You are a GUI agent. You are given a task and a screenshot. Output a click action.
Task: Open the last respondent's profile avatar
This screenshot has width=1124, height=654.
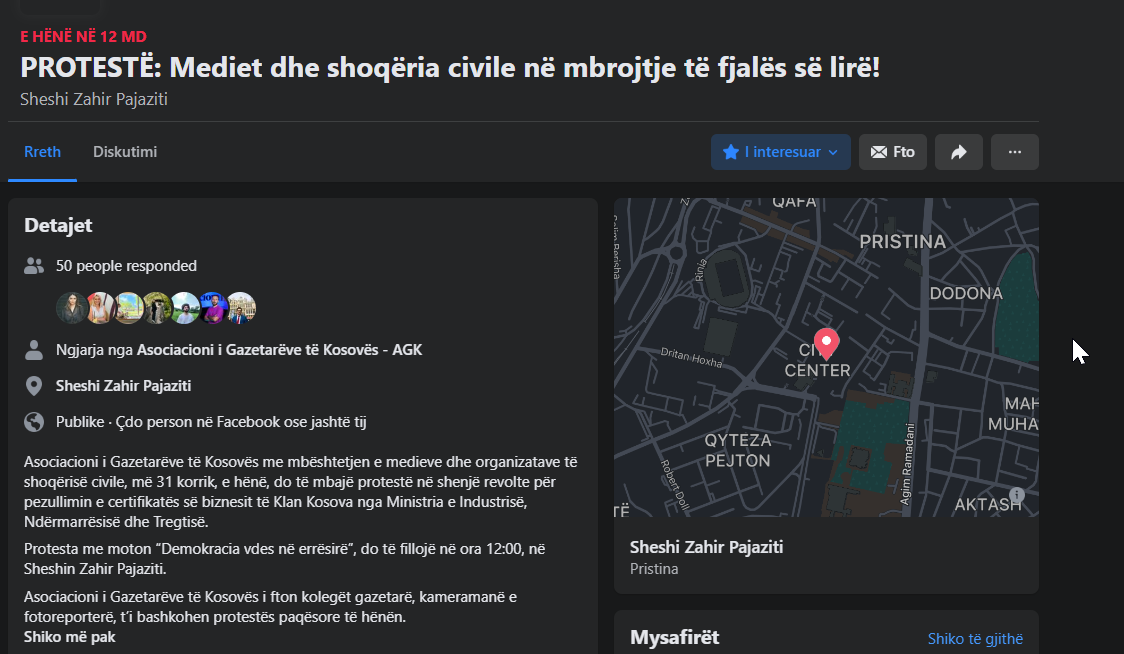(241, 308)
